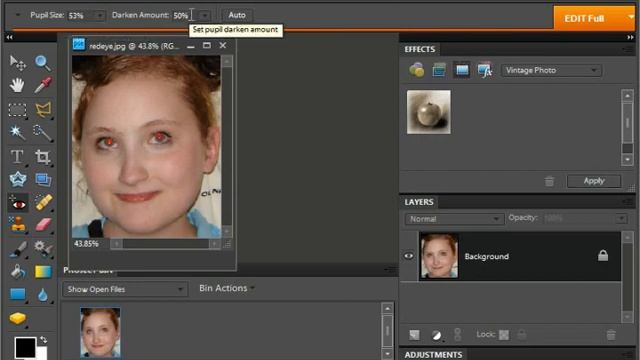Select the Eyedropper tool
The width and height of the screenshot is (640, 360).
pyautogui.click(x=42, y=85)
